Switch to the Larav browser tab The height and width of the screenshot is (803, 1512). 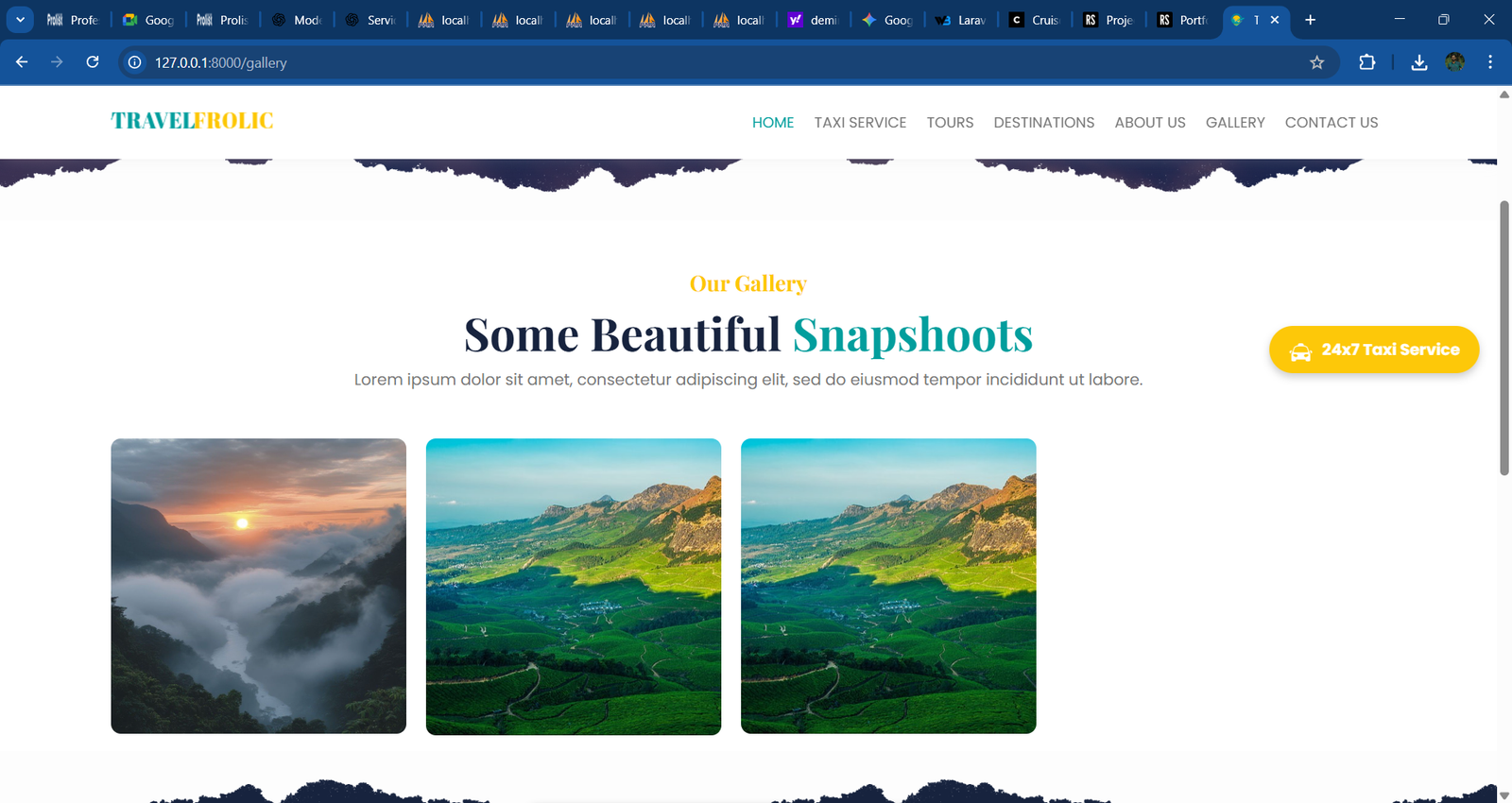click(x=961, y=20)
